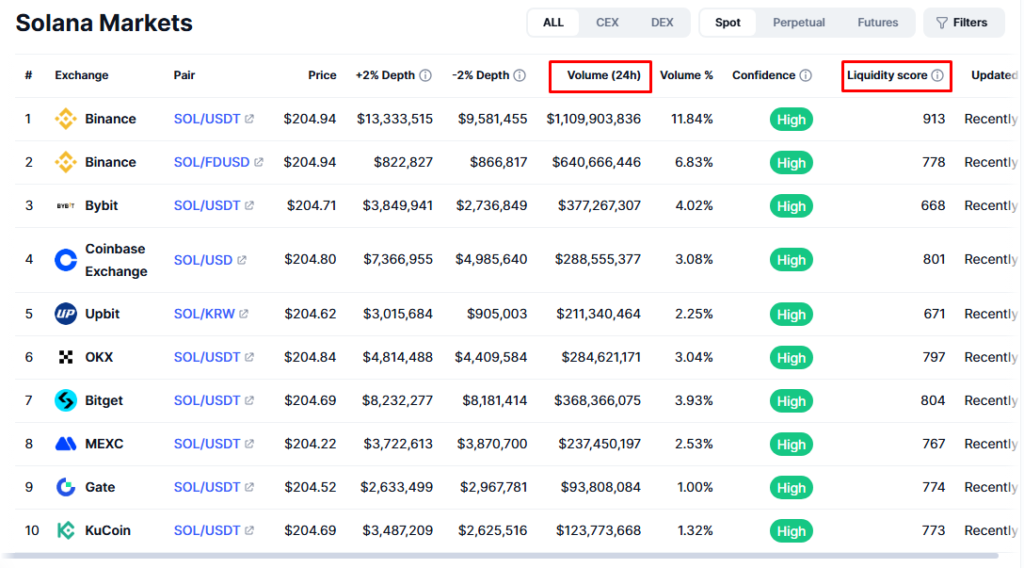The image size is (1024, 568).
Task: Switch to the Futures tab
Action: tap(878, 23)
